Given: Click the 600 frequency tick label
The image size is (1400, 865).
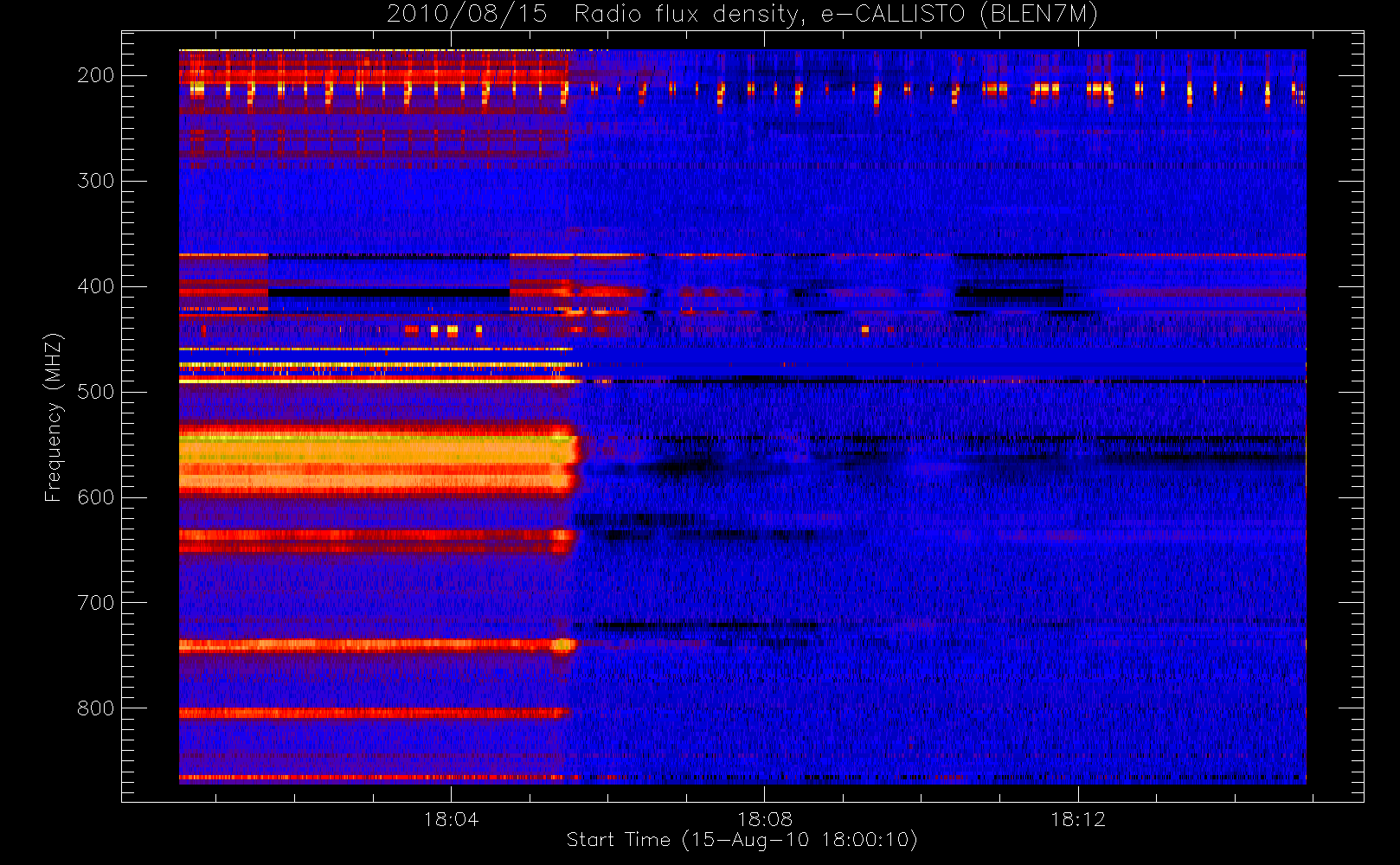Looking at the screenshot, I should tap(96, 497).
